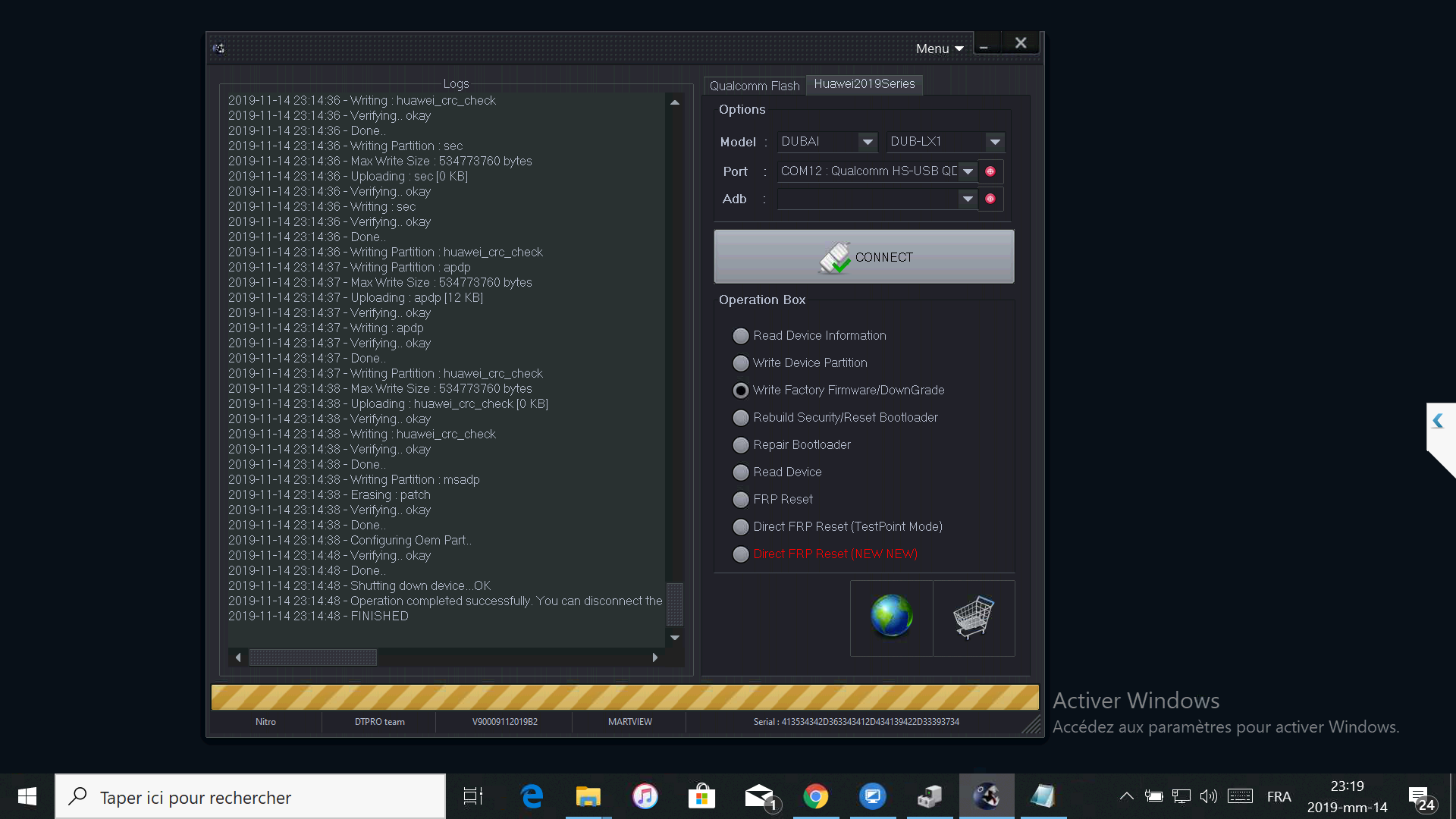Open the DUBAI model dropdown
Viewport: 1456px width, 819px height.
pos(868,142)
